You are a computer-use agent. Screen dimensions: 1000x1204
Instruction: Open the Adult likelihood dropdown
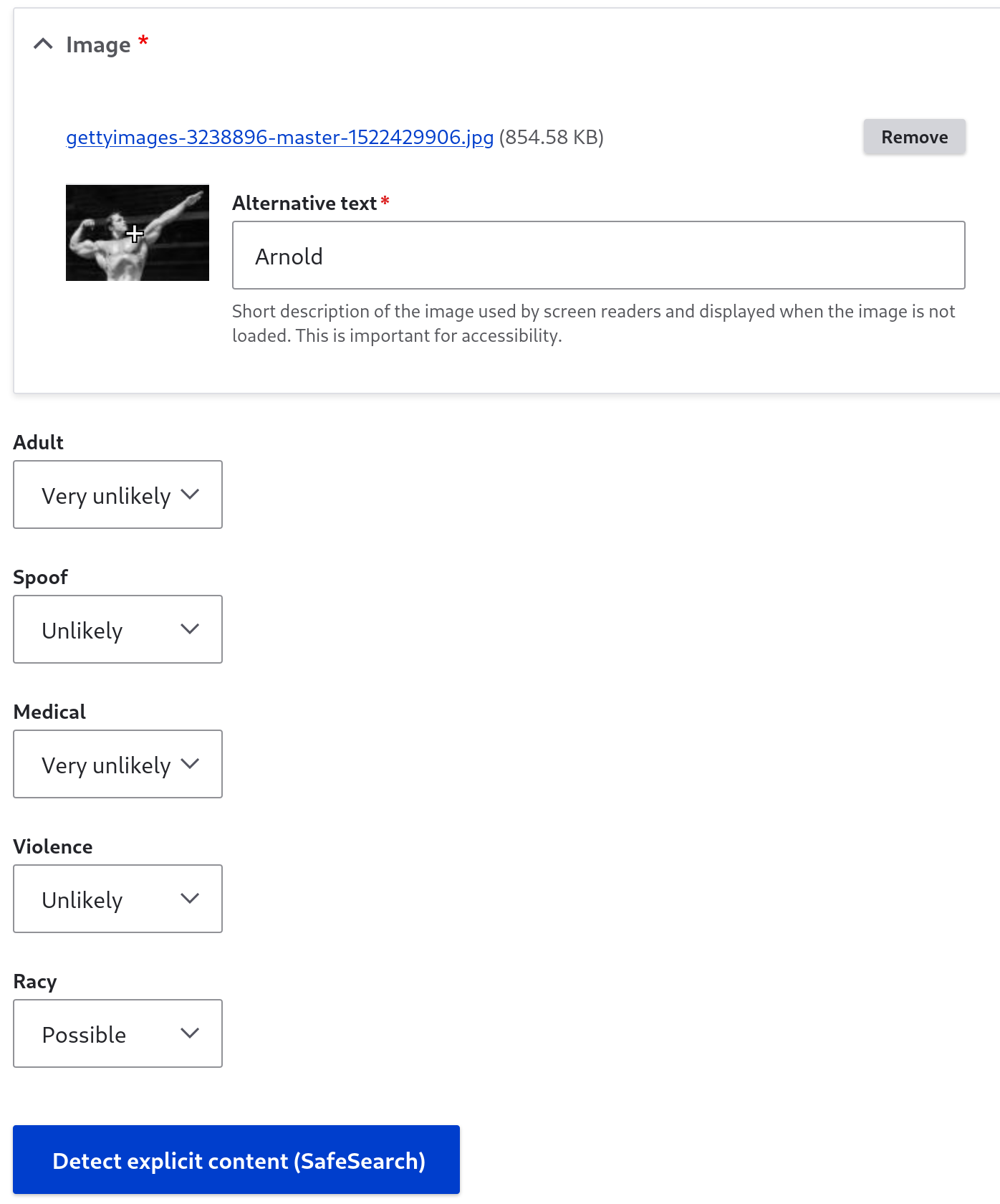(117, 494)
